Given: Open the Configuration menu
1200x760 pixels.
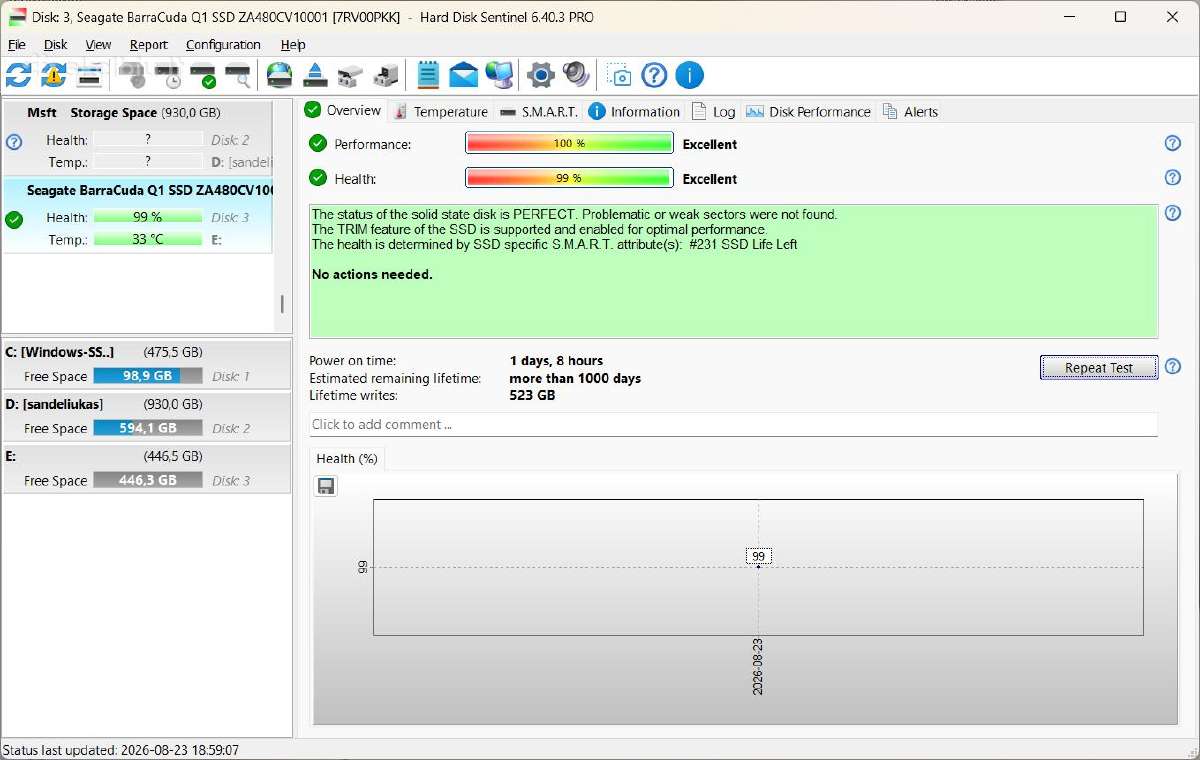Looking at the screenshot, I should [x=223, y=45].
